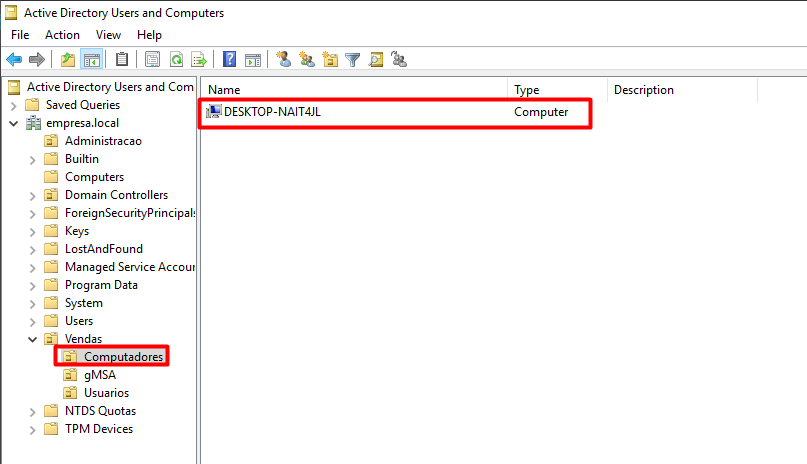807x464 pixels.
Task: Click the empresa.local domain icon
Action: tap(33, 123)
